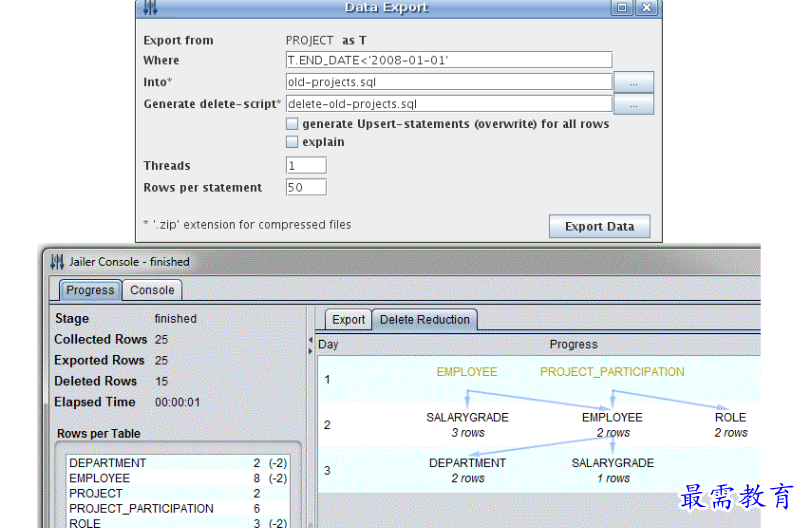Select PROJECT row in Rows per Table
The width and height of the screenshot is (802, 528).
click(178, 494)
